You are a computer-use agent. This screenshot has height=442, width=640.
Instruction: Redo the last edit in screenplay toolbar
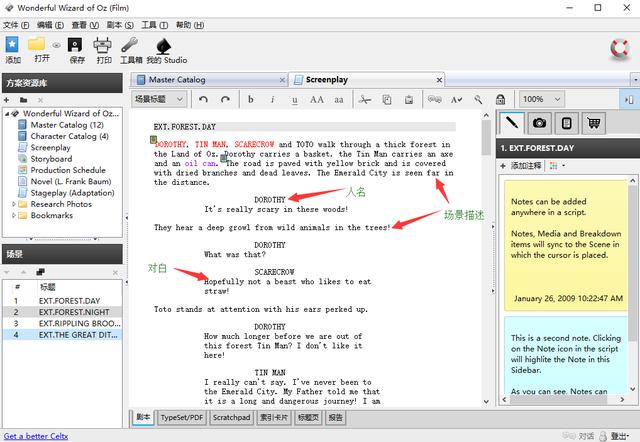(225, 99)
